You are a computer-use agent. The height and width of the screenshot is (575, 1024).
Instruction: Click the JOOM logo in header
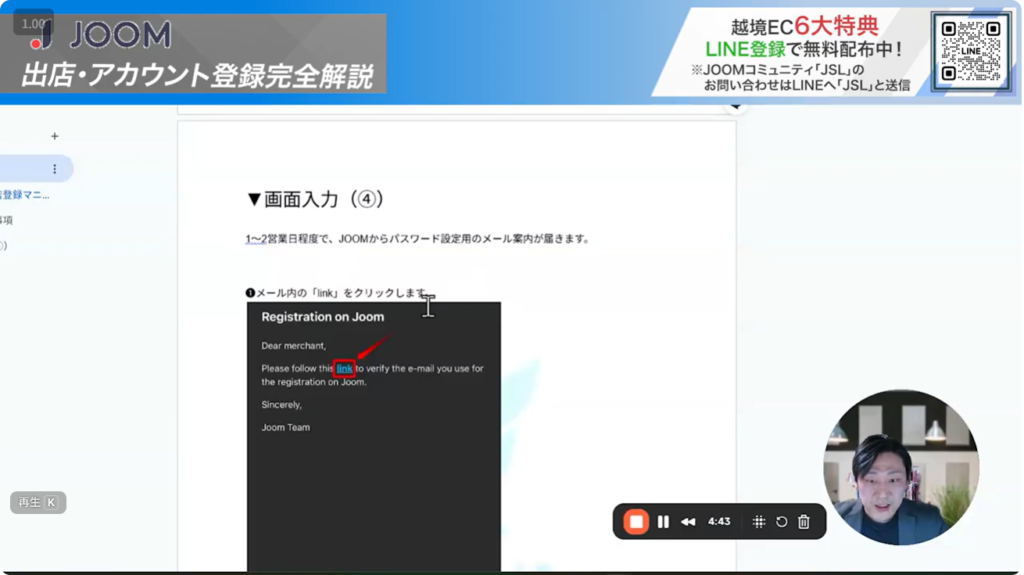(x=101, y=36)
